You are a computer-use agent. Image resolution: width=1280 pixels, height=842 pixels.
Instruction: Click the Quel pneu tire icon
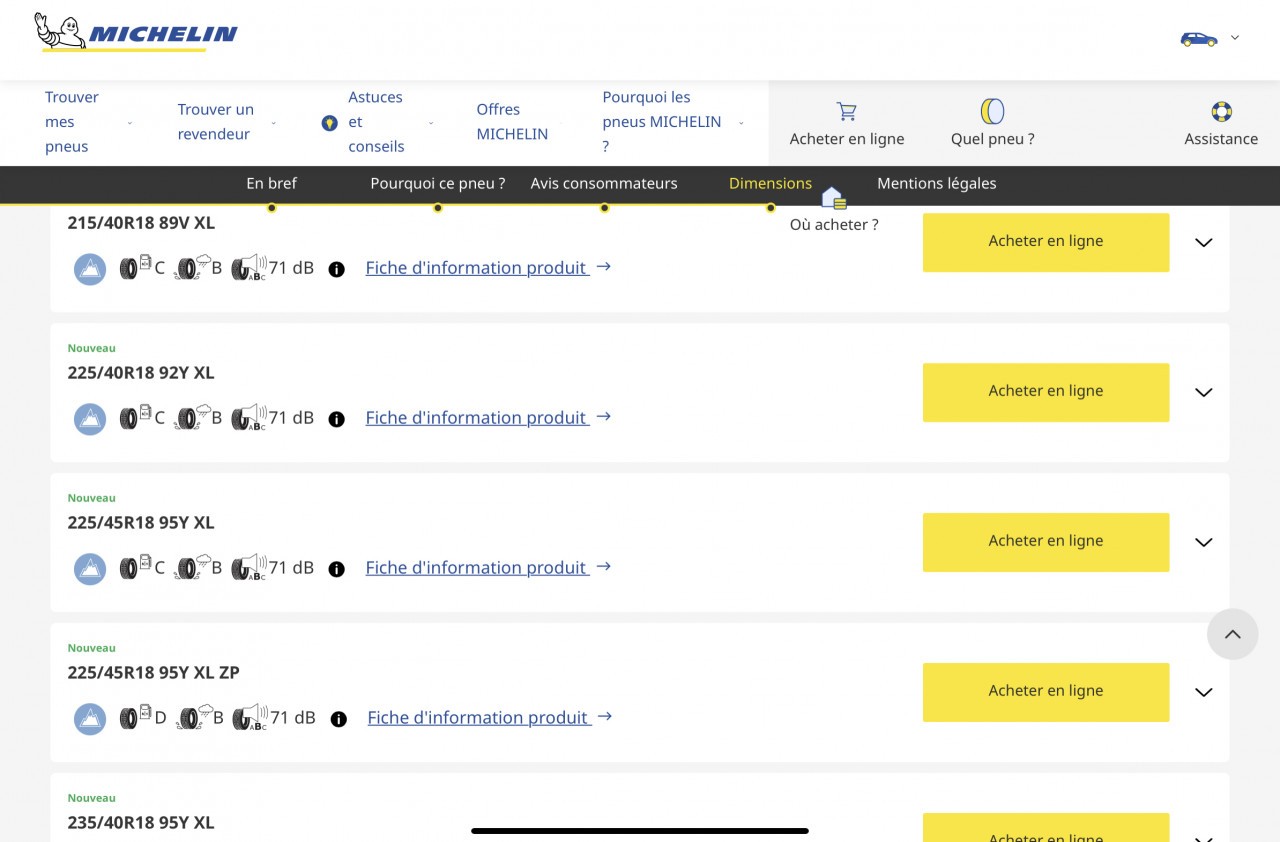tap(992, 111)
